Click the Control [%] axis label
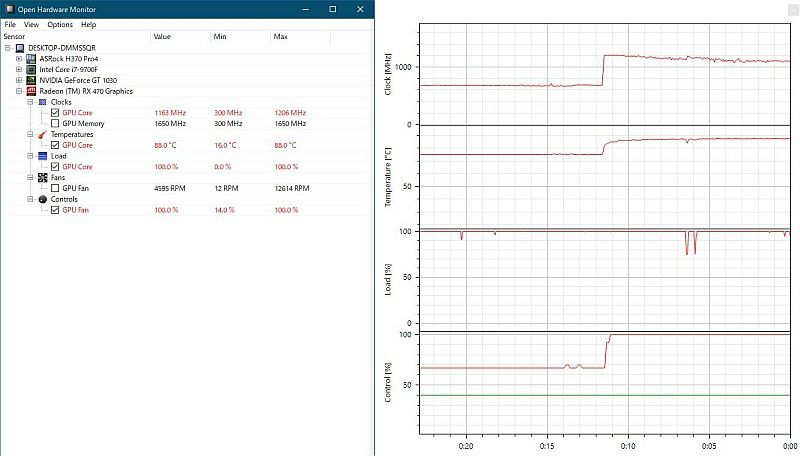This screenshot has width=800, height=456. point(388,383)
